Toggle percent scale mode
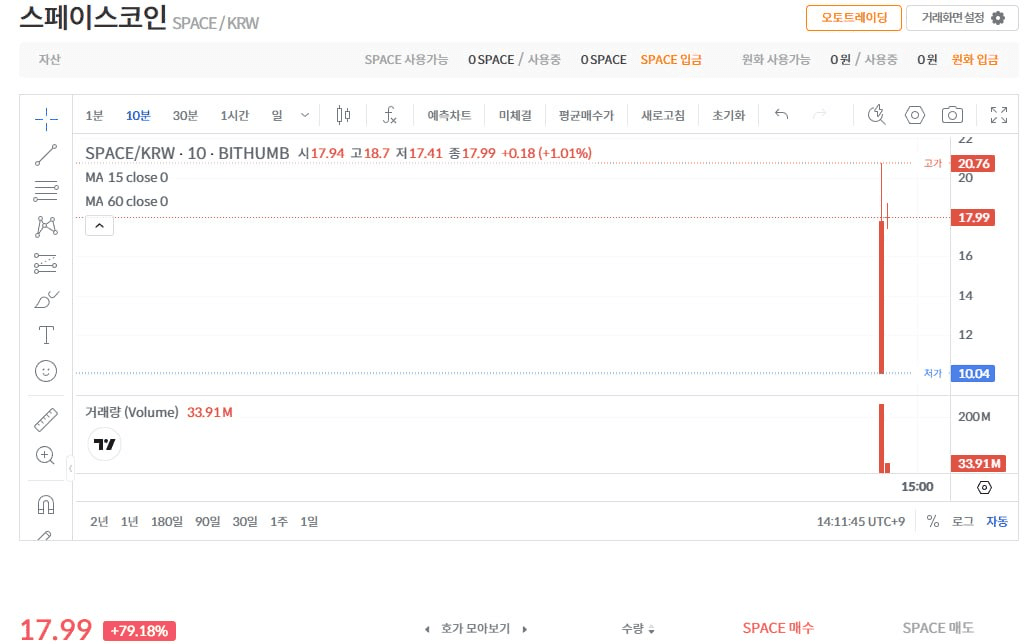The width and height of the screenshot is (1029, 644). (933, 521)
